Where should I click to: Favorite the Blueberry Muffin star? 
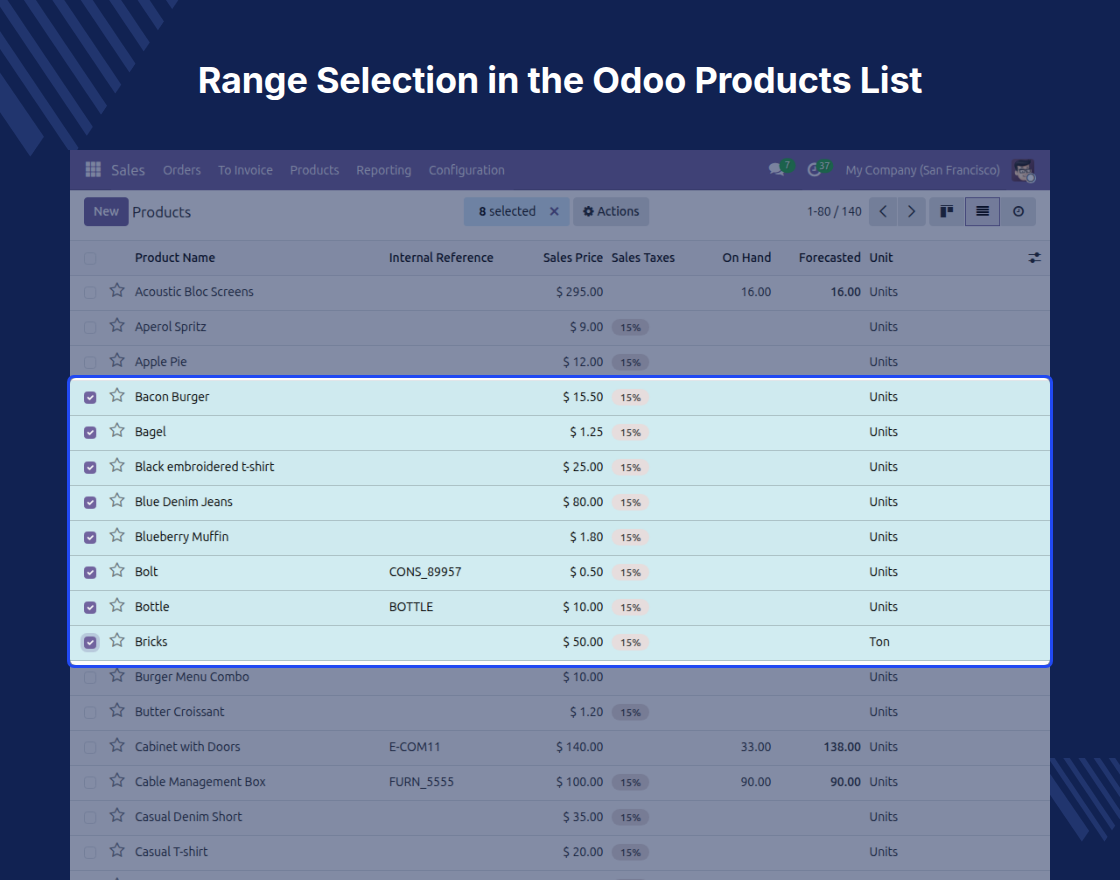point(117,535)
